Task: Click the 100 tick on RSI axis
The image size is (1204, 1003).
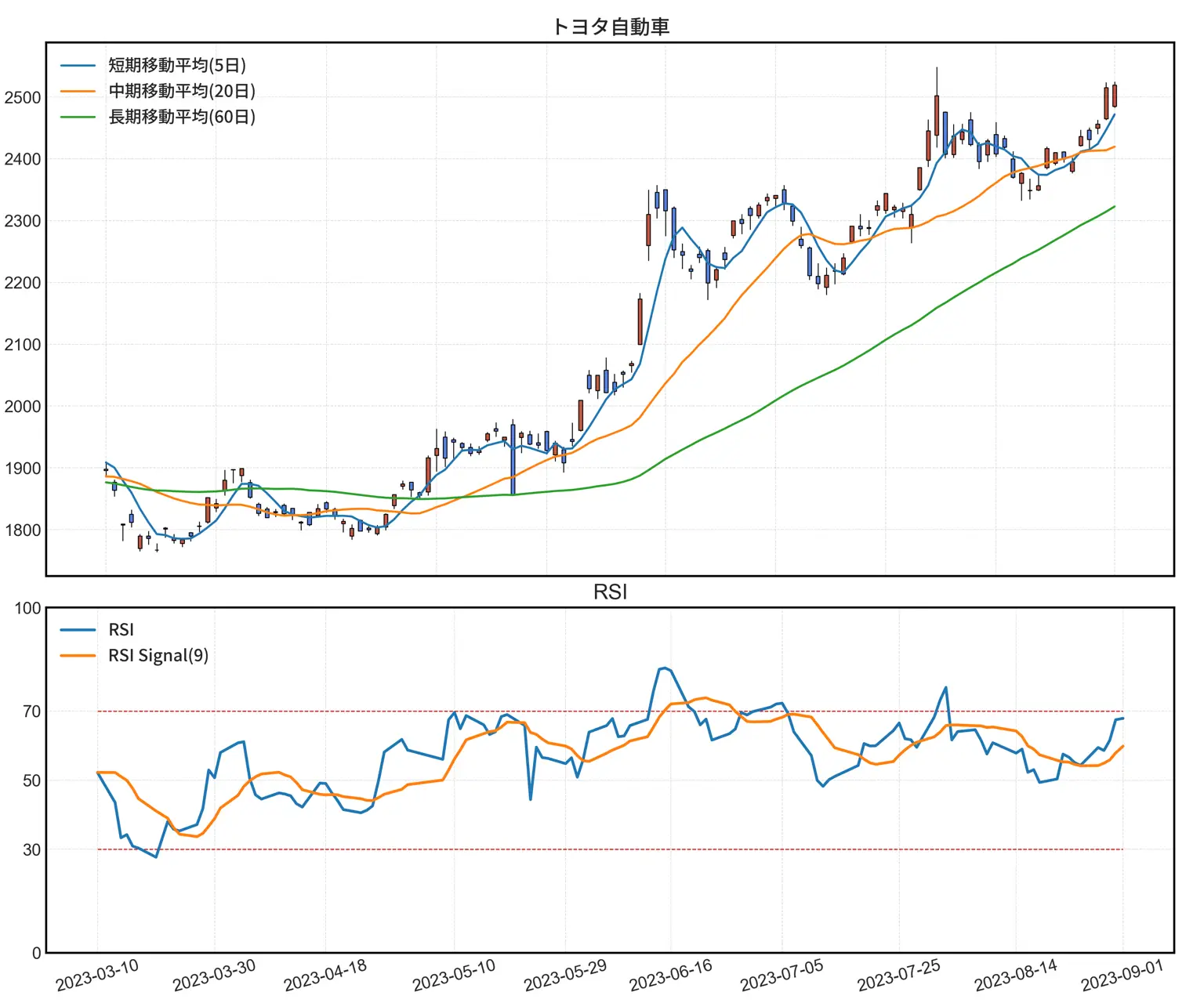Action: click(x=27, y=608)
